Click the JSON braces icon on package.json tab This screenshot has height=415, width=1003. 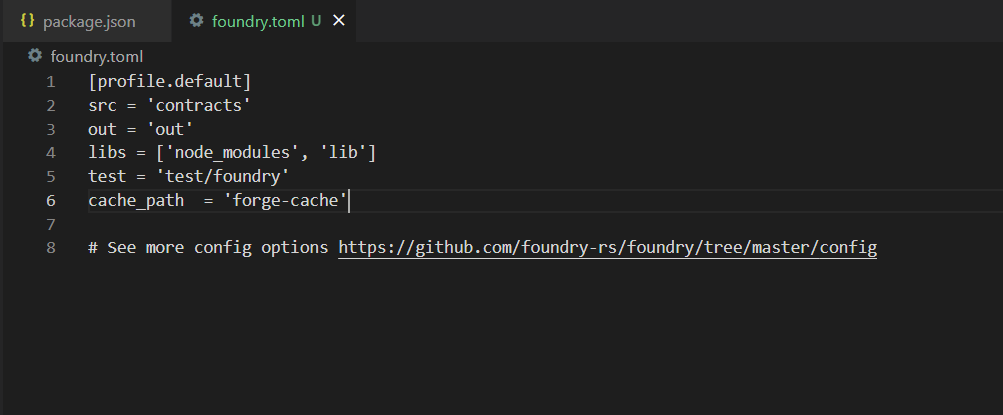28,21
